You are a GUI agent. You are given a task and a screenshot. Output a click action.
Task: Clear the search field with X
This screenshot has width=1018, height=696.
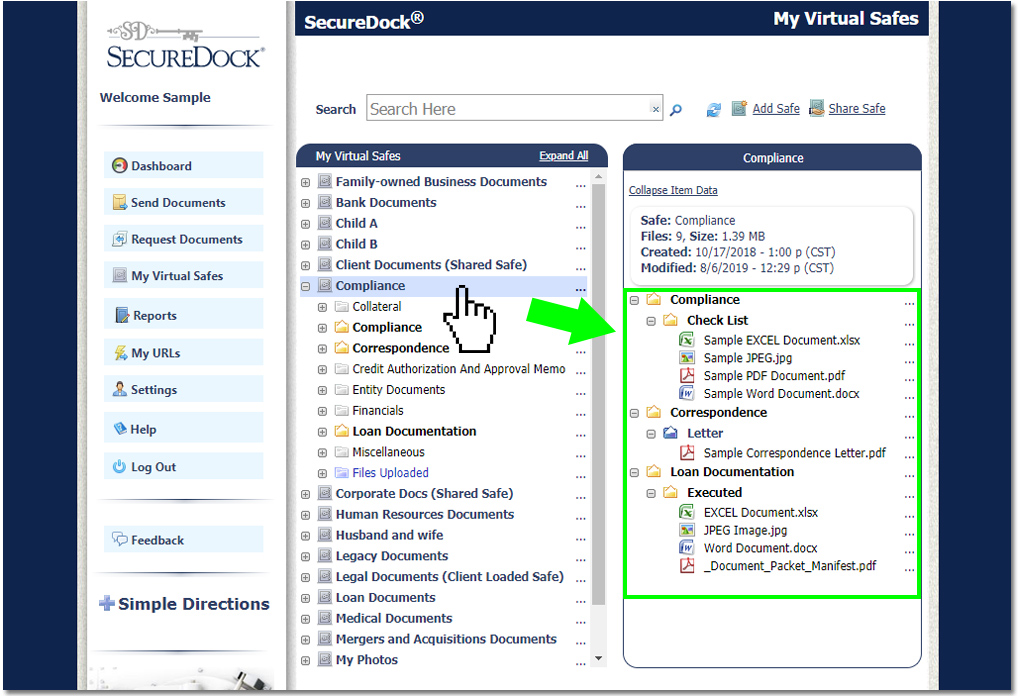point(656,109)
